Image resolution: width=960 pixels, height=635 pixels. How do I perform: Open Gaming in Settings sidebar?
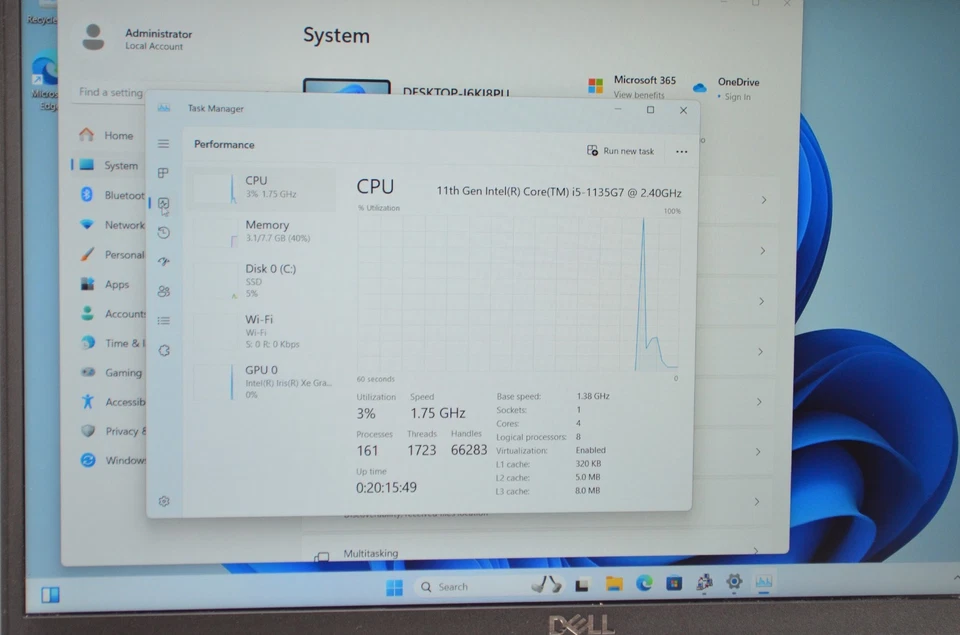click(110, 372)
